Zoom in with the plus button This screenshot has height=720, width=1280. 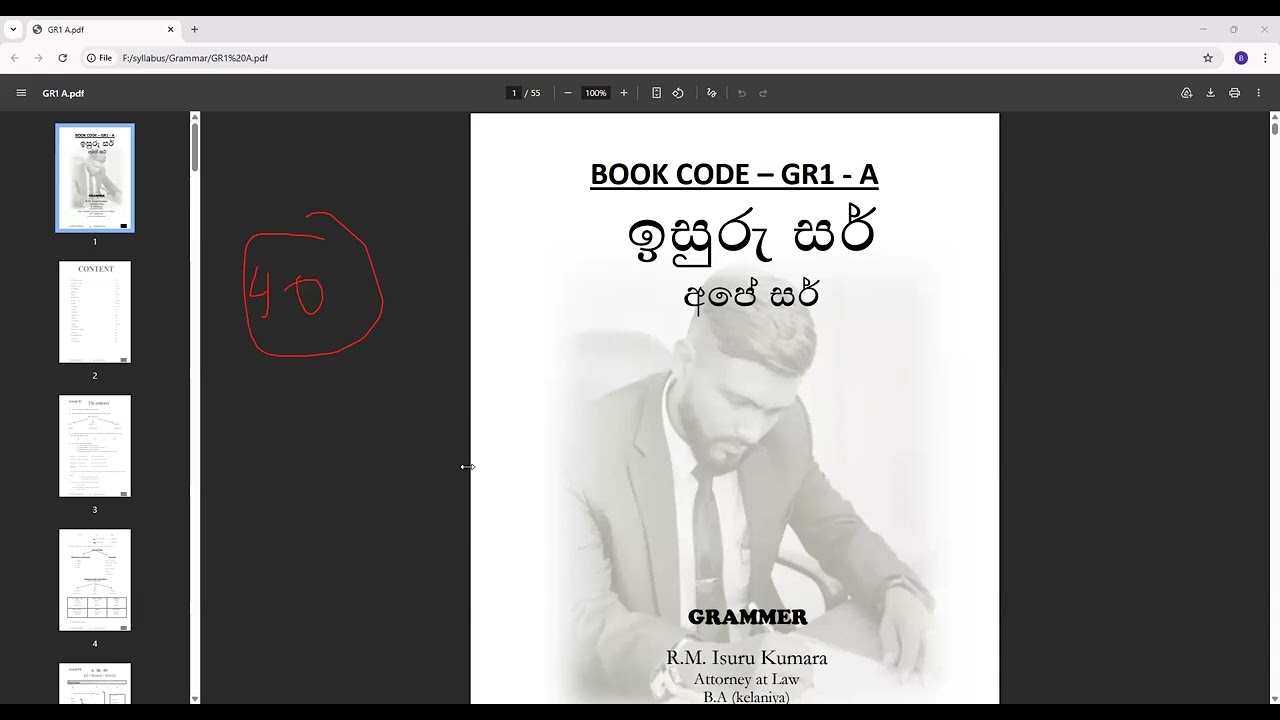624,93
